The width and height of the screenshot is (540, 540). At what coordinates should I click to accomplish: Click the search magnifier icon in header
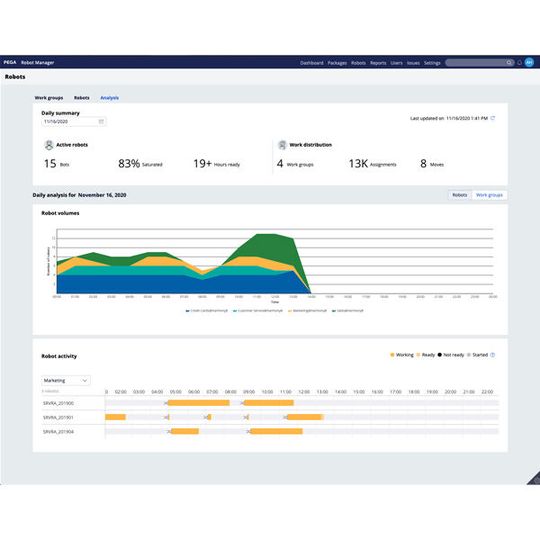tap(509, 63)
